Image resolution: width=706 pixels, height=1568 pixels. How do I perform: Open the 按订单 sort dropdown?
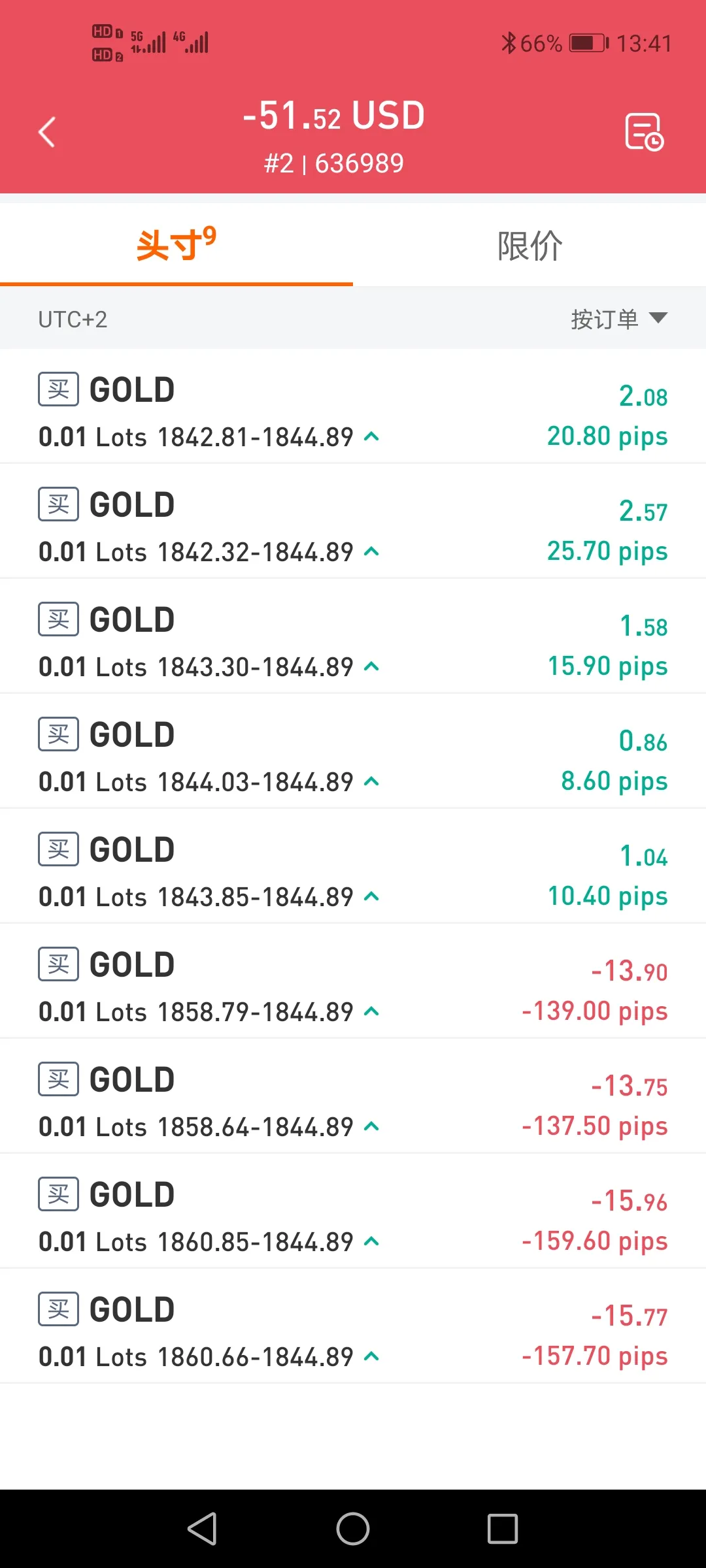(x=619, y=319)
